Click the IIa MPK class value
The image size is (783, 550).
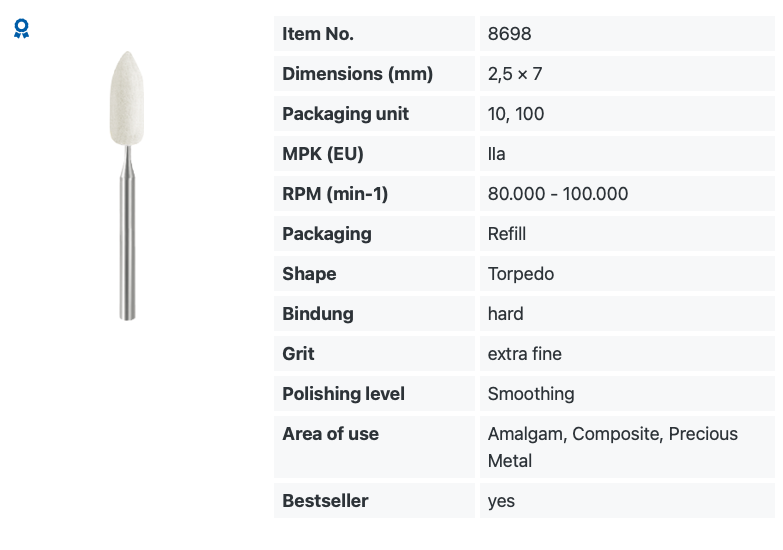496,154
